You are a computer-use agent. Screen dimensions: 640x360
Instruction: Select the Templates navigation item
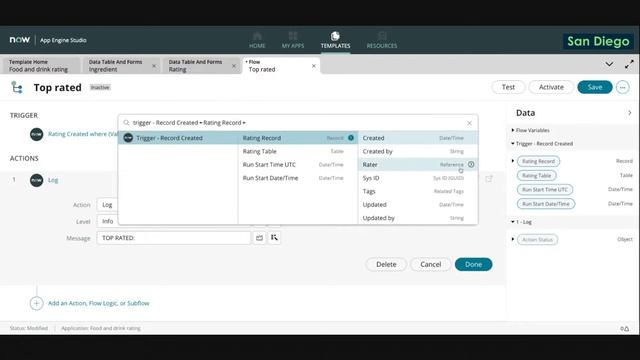335,40
